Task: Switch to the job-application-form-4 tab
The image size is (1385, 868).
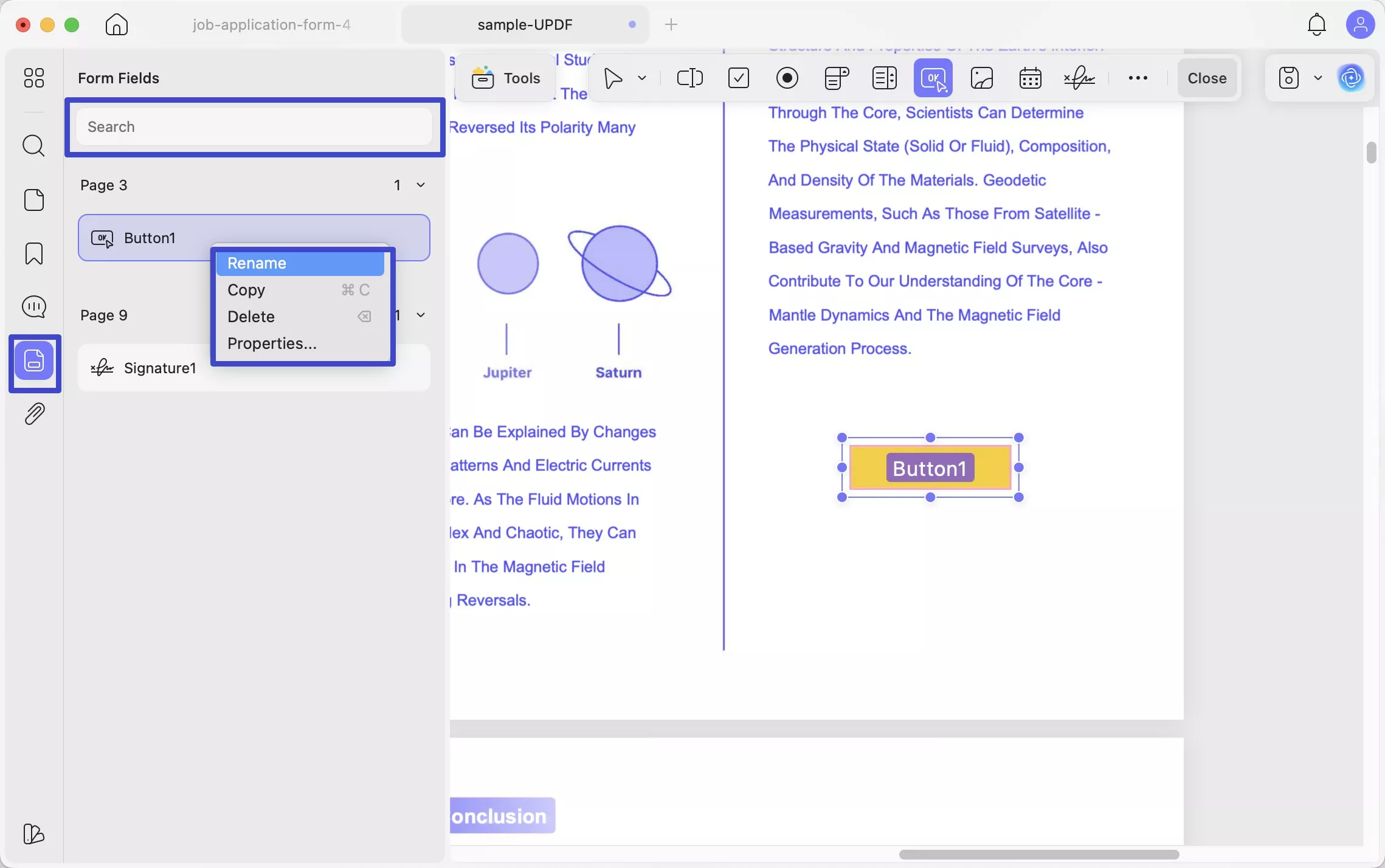Action: click(x=271, y=24)
